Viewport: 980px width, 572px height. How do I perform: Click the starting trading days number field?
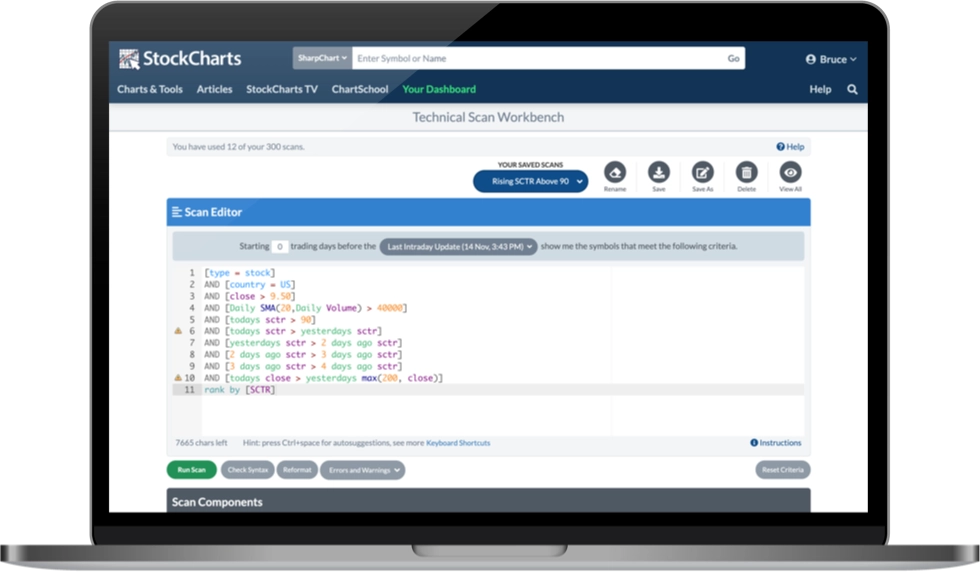[279, 246]
